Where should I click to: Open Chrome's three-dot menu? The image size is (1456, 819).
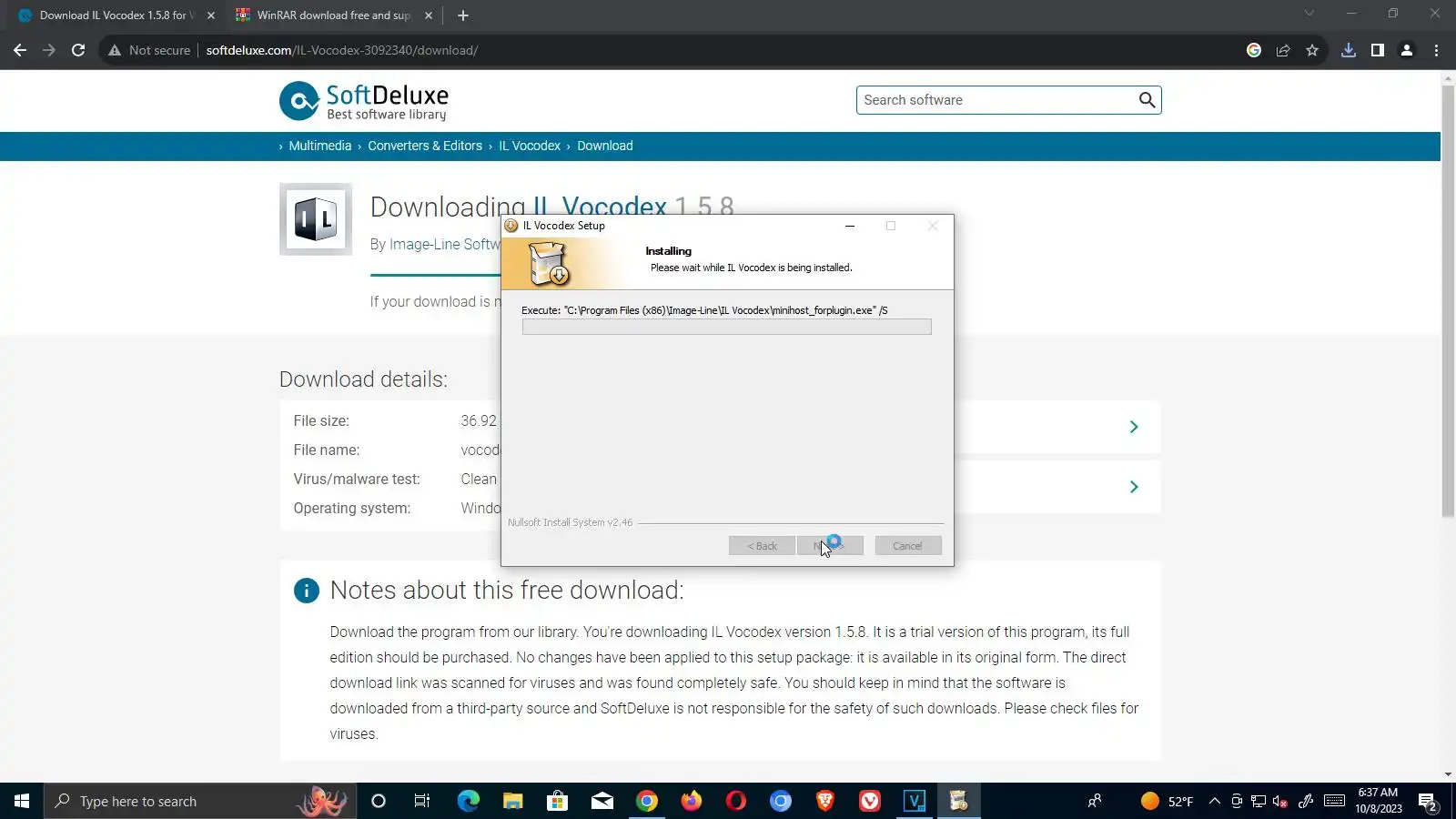click(x=1436, y=50)
